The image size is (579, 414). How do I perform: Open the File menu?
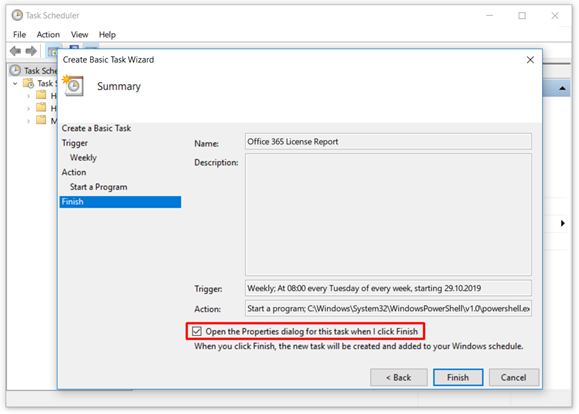tap(19, 35)
